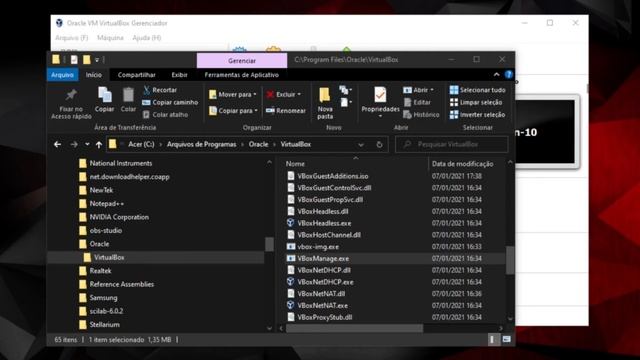Open the Explorer help icon
640x360 pixels.
509,75
